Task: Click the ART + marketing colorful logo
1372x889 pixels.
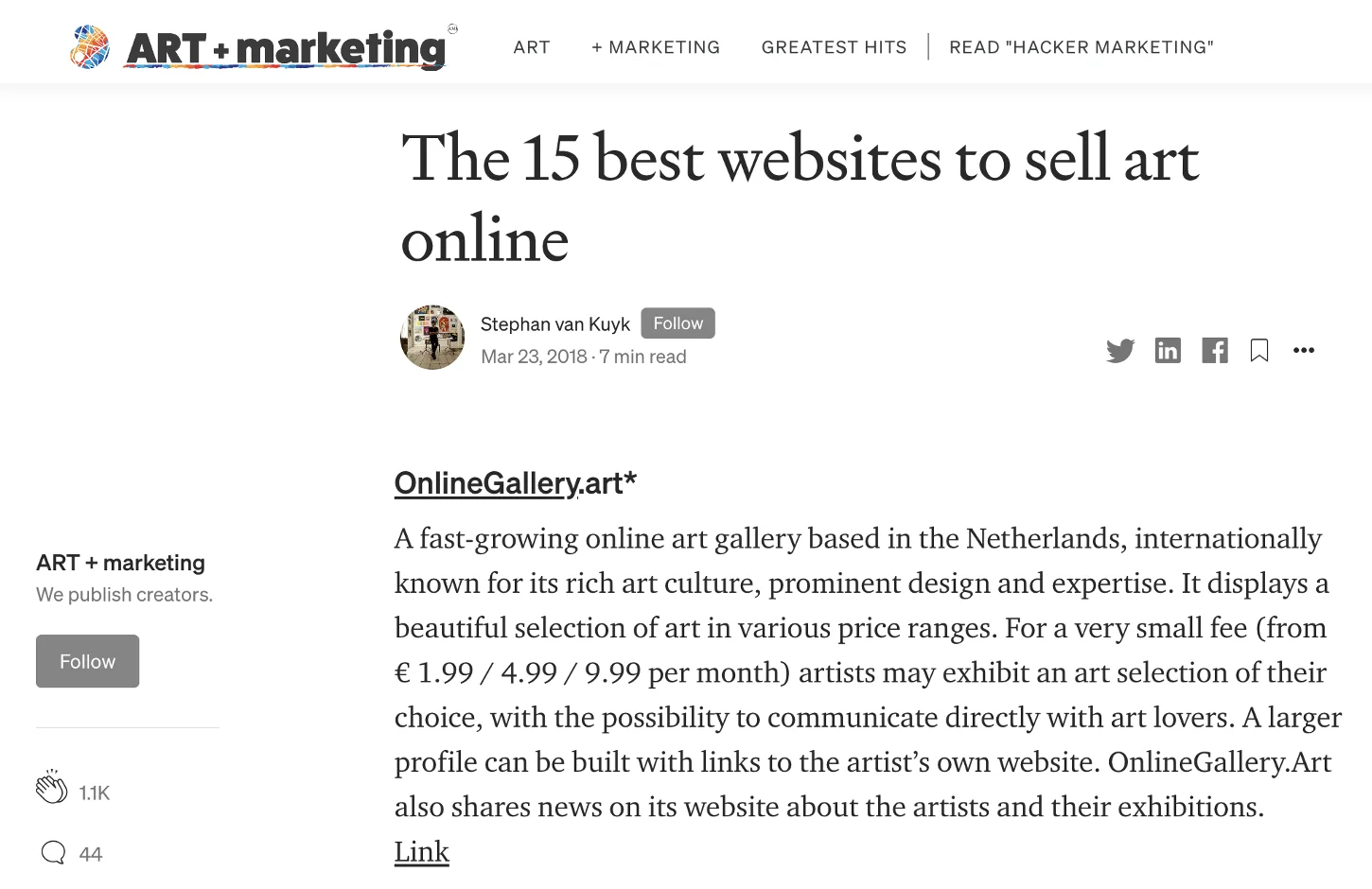Action: coord(257,46)
